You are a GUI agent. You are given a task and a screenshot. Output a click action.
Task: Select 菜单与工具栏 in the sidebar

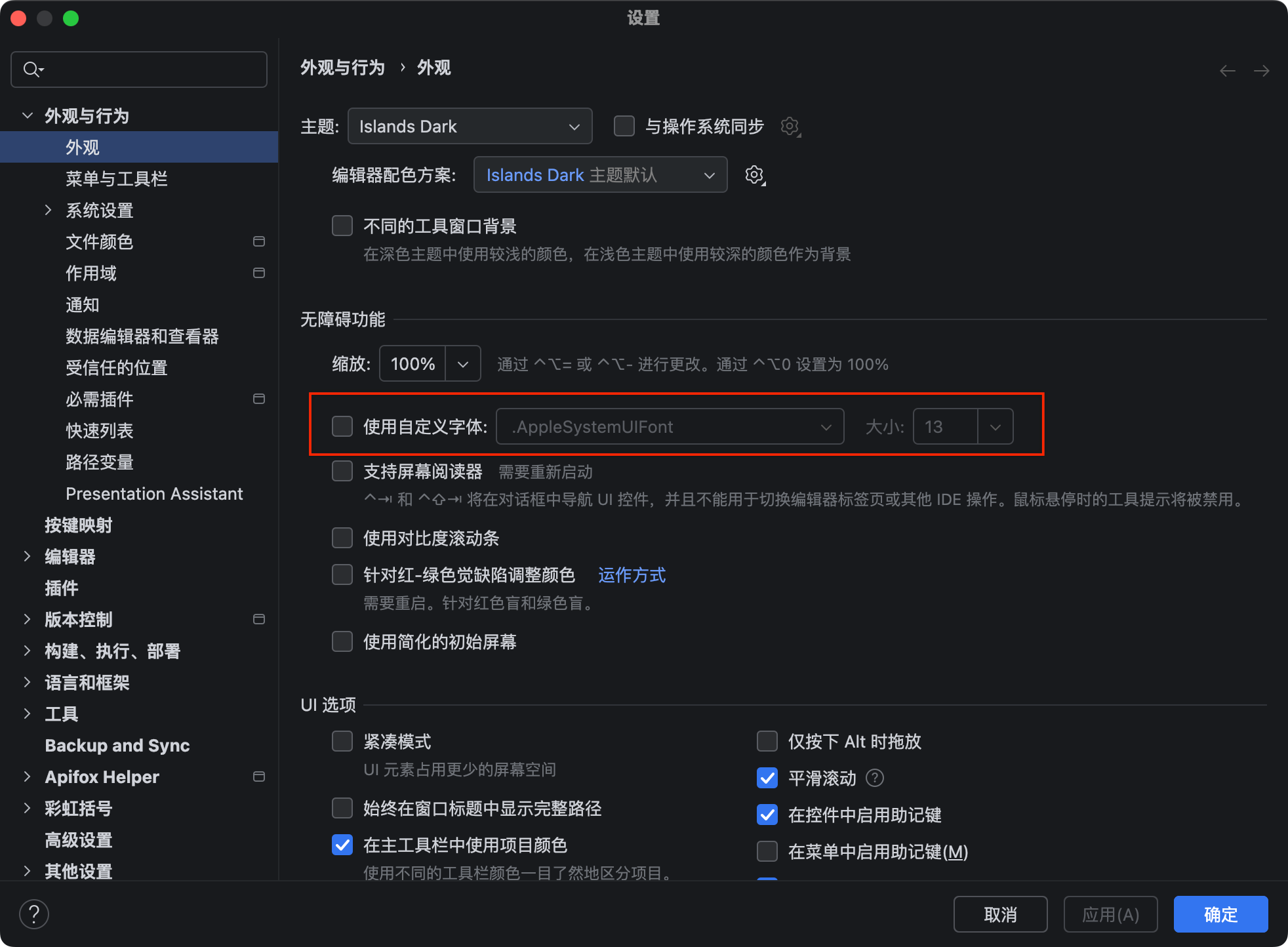[117, 178]
